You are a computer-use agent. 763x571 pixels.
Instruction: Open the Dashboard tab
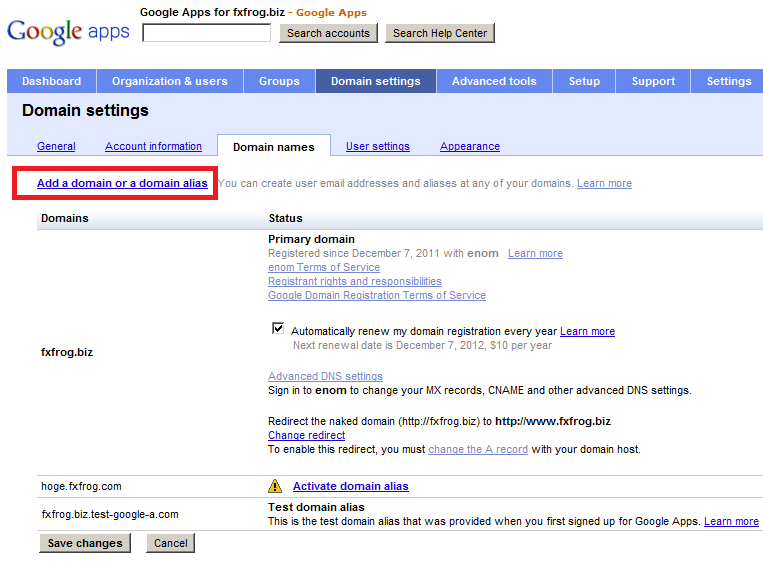51,81
